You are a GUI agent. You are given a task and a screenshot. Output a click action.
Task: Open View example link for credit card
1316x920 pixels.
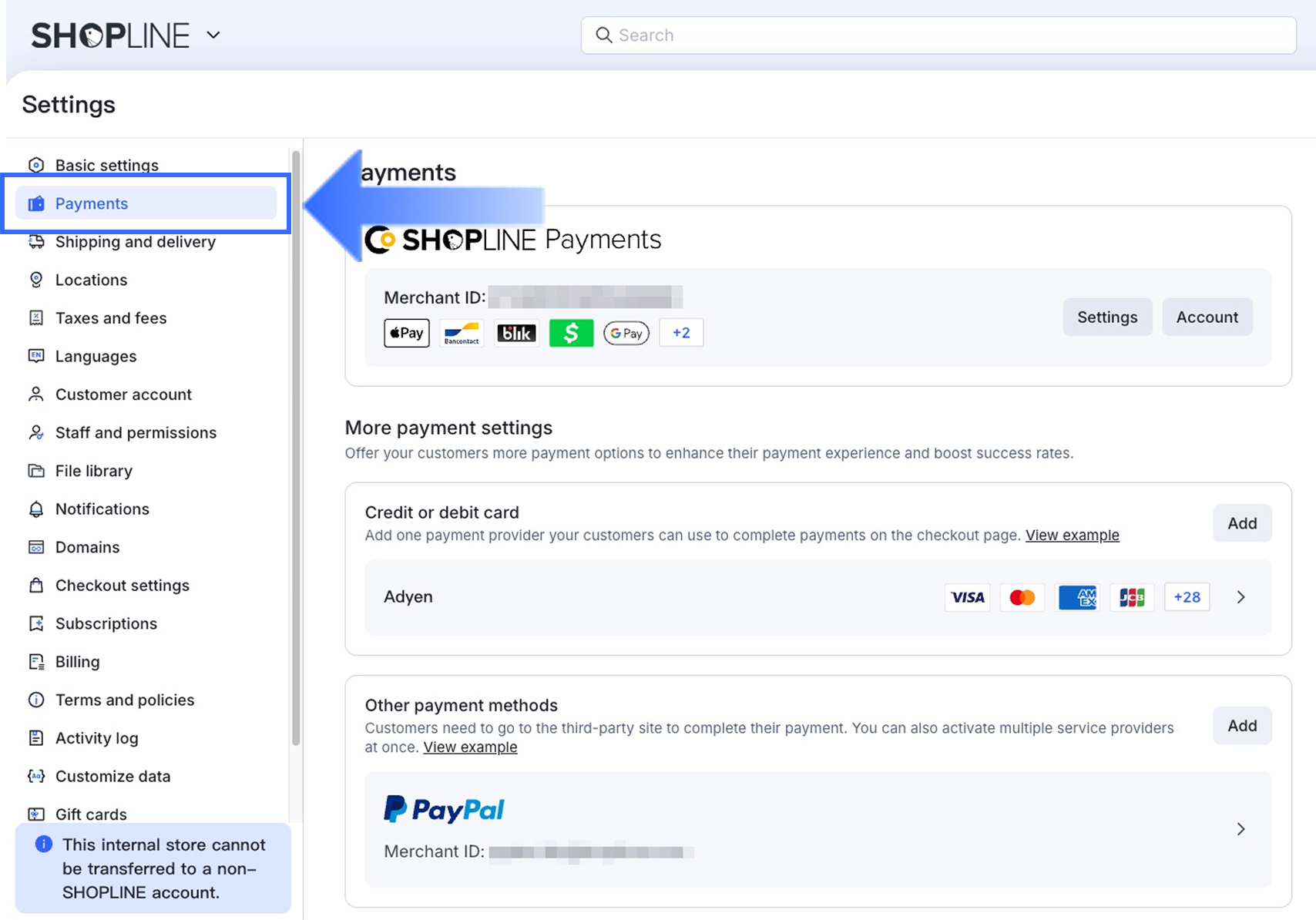point(1073,536)
